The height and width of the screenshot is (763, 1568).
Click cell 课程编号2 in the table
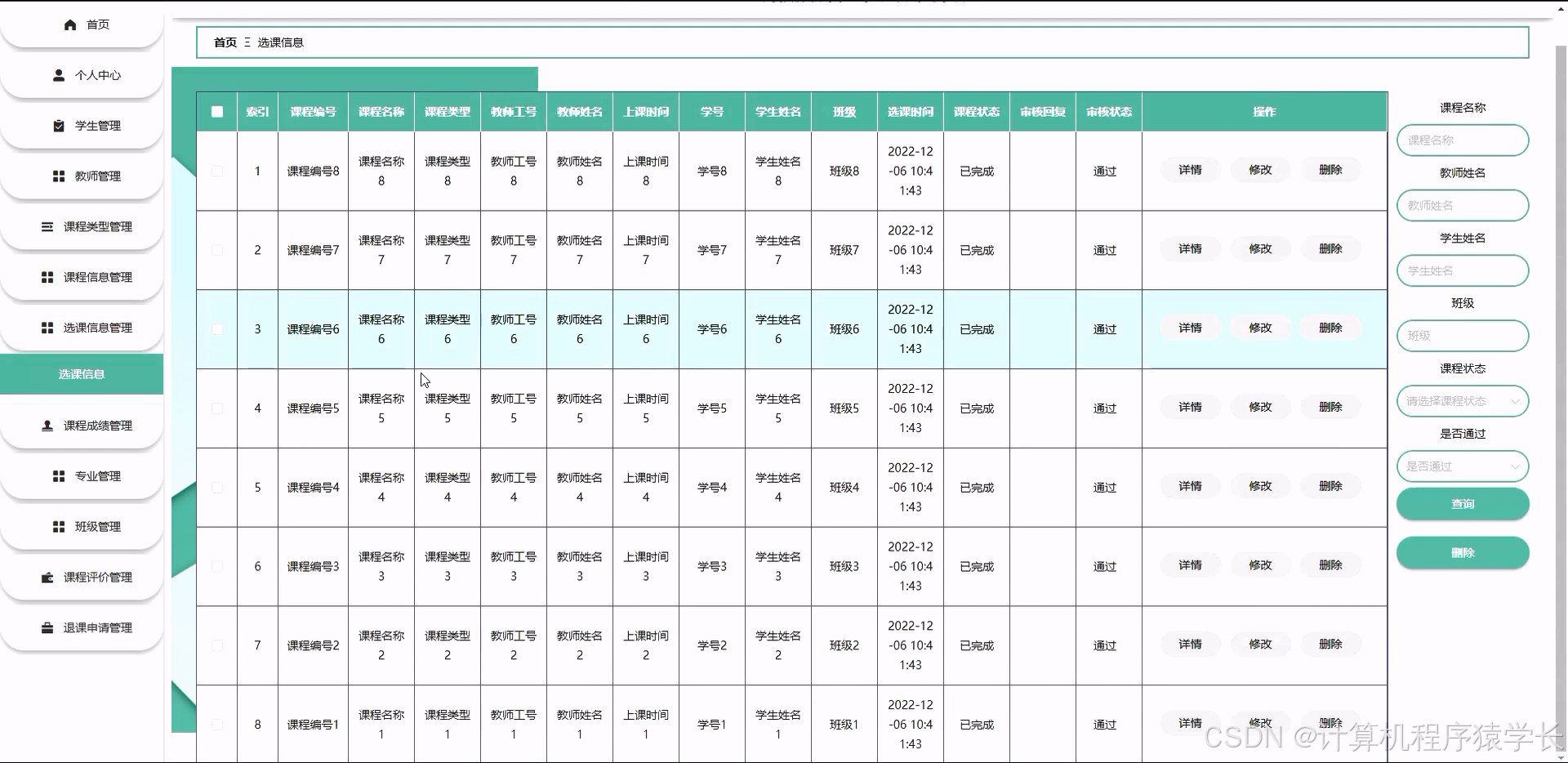[x=313, y=645]
